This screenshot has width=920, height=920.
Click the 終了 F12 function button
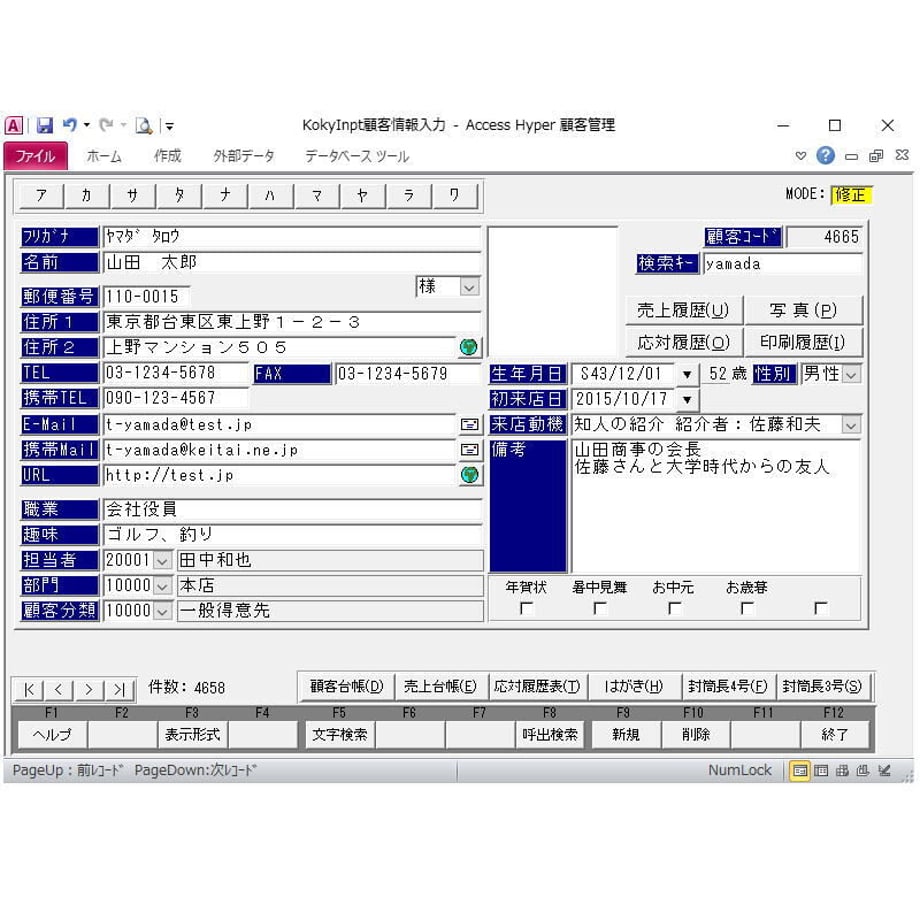(835, 735)
